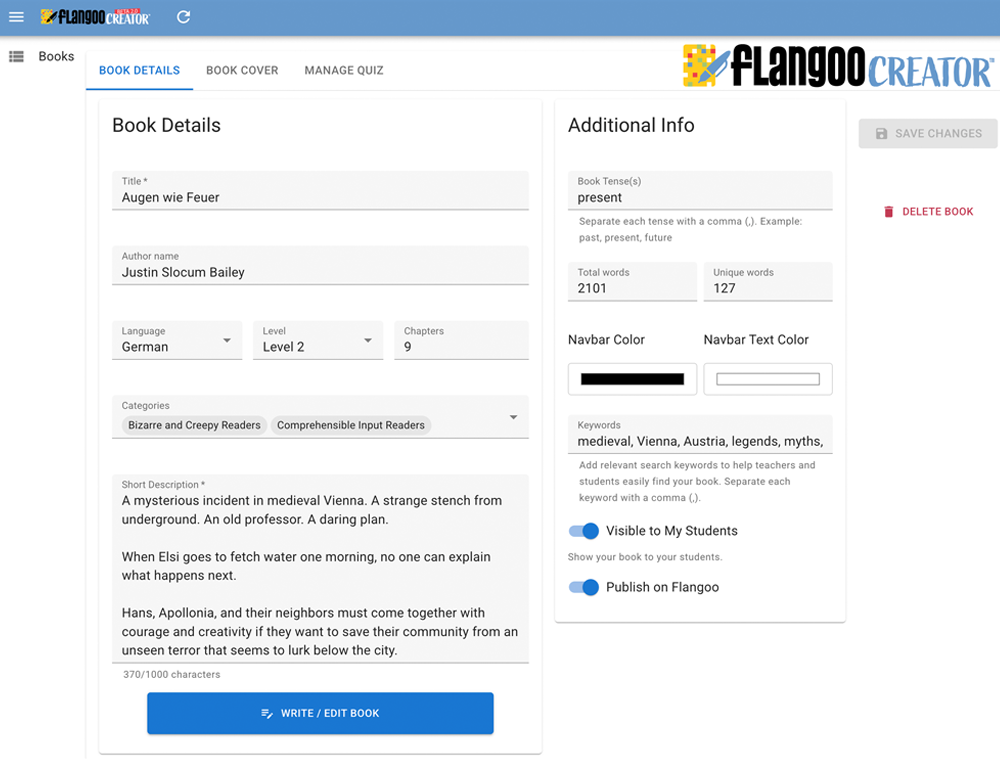Switch to the Book Cover tab
1000x759 pixels.
(242, 71)
